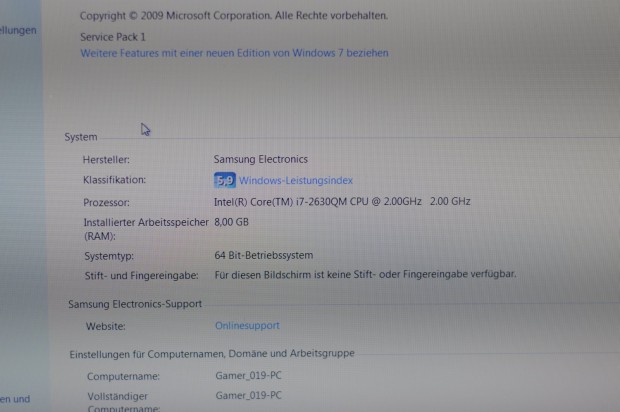Image resolution: width=620 pixels, height=412 pixels.
Task: Select the 'Samsung Electronics' manufacturer value
Action: (x=261, y=159)
